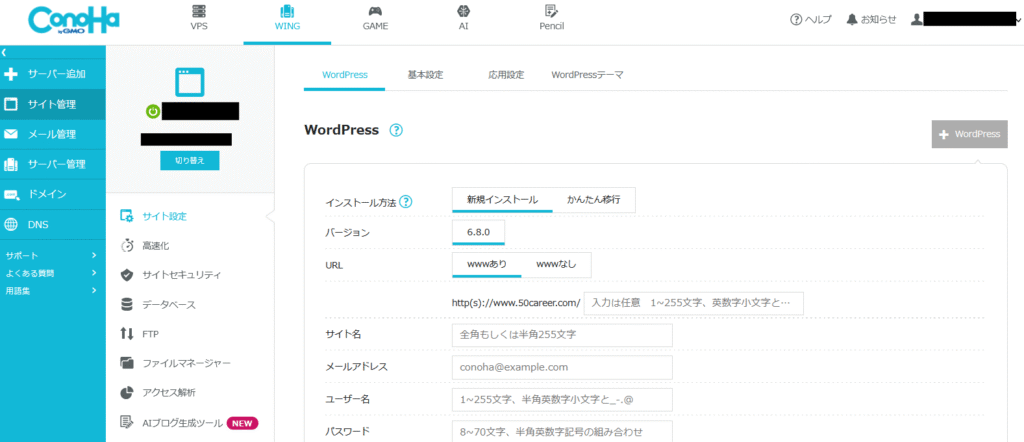Open the GAME service icon
Screen dimensions: 1024x442
pos(375,12)
